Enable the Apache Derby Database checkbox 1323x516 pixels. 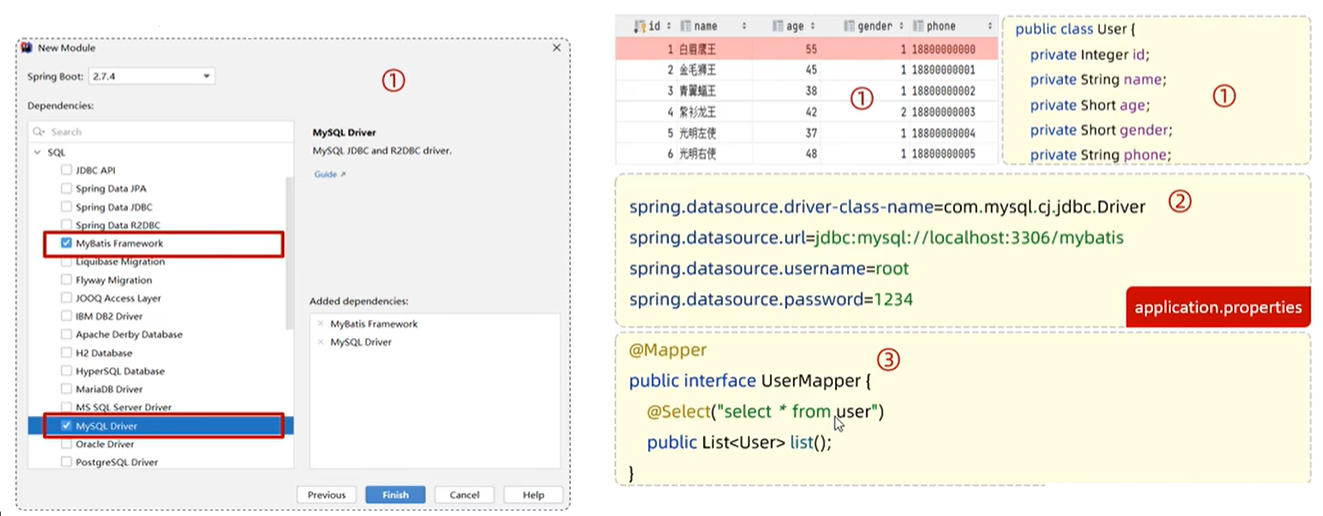click(66, 334)
